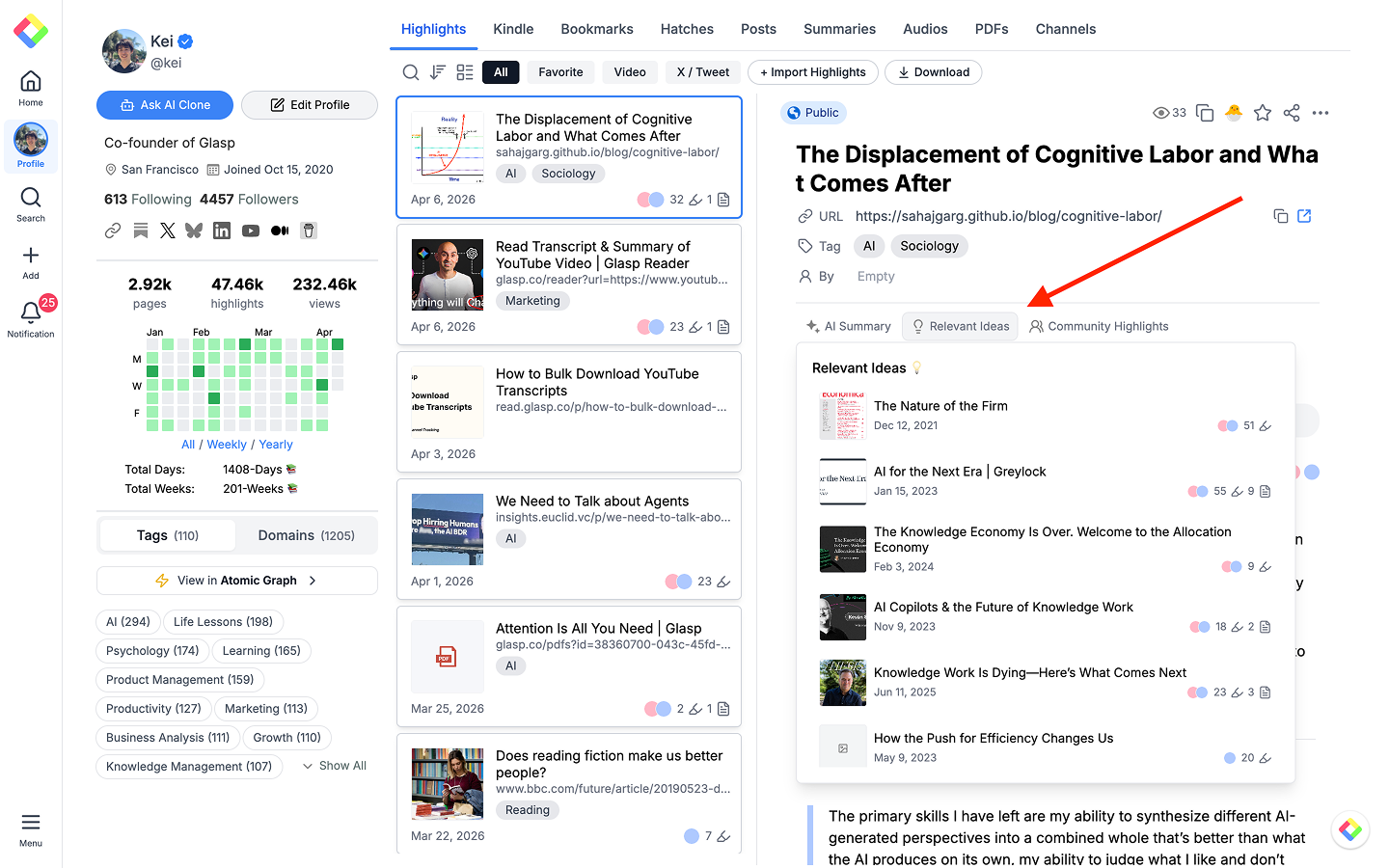The height and width of the screenshot is (868, 1389).
Task: Select the Psychology (174) tag
Action: pos(152,651)
